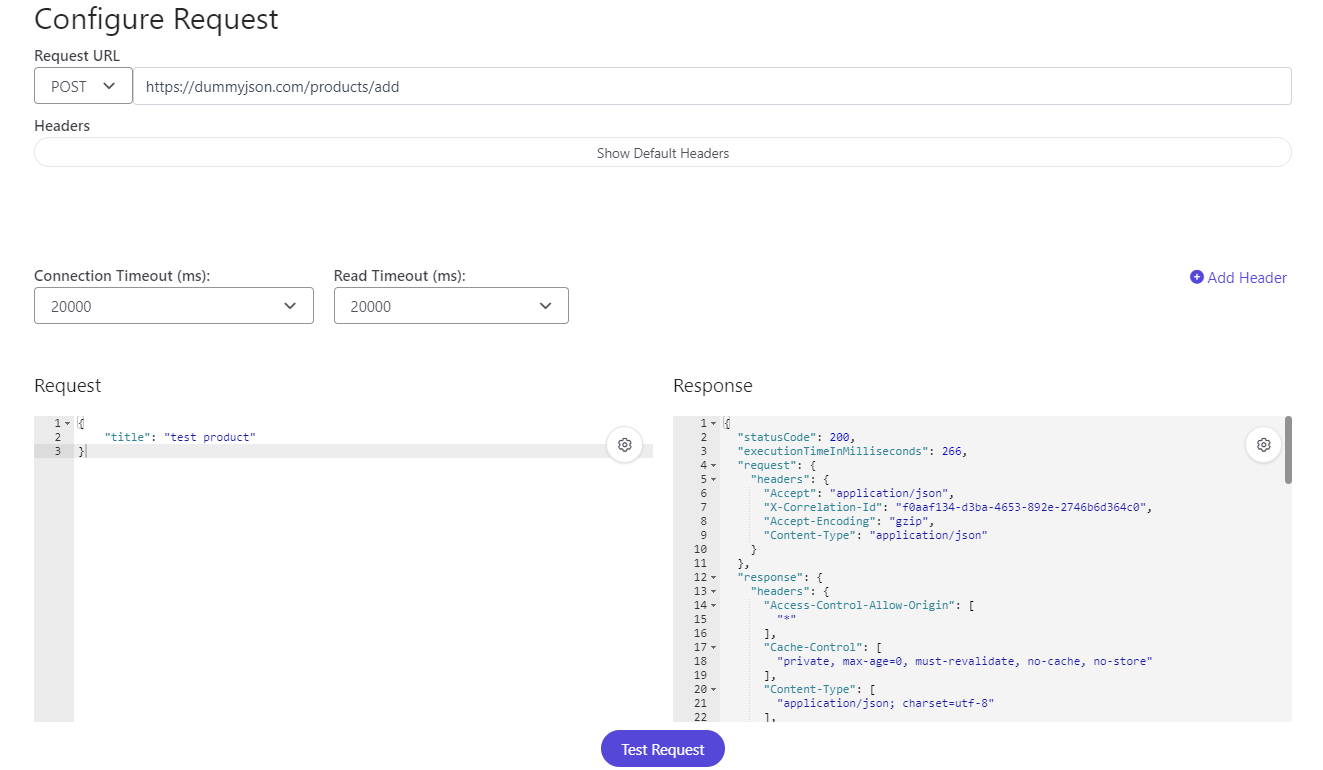The image size is (1323, 770).
Task: Open the Read Timeout dropdown
Action: [x=451, y=306]
